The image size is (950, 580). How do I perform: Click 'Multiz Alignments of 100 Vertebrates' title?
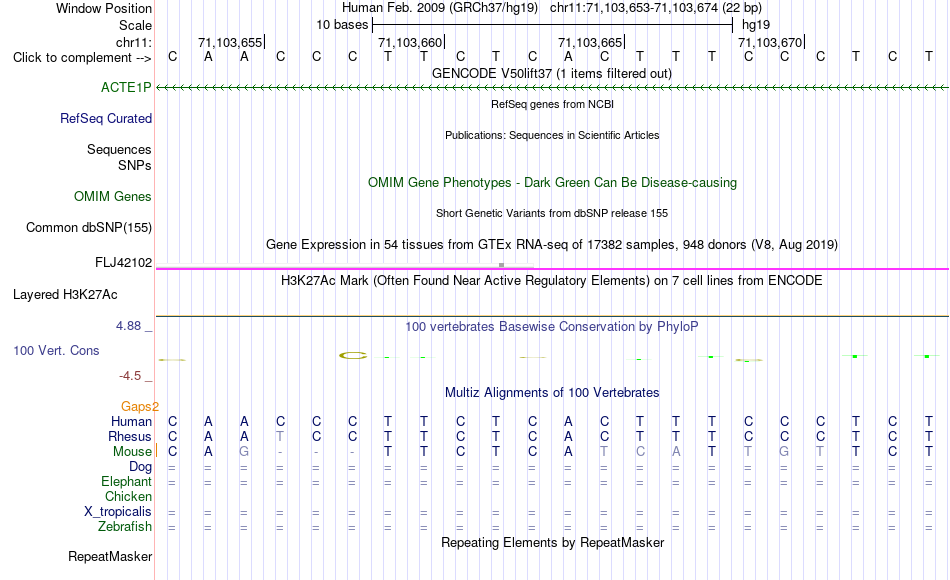coord(552,393)
